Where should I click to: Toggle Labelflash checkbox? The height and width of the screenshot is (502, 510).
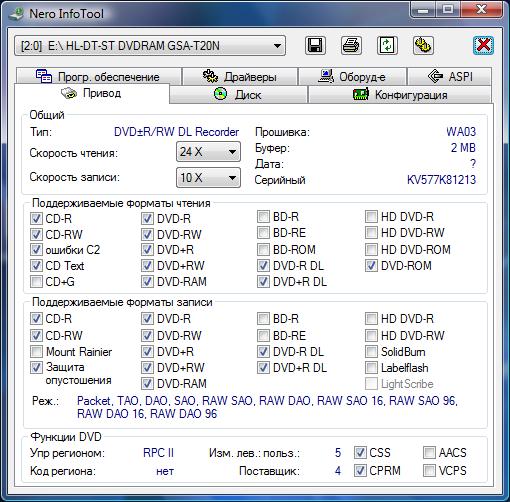(x=371, y=368)
